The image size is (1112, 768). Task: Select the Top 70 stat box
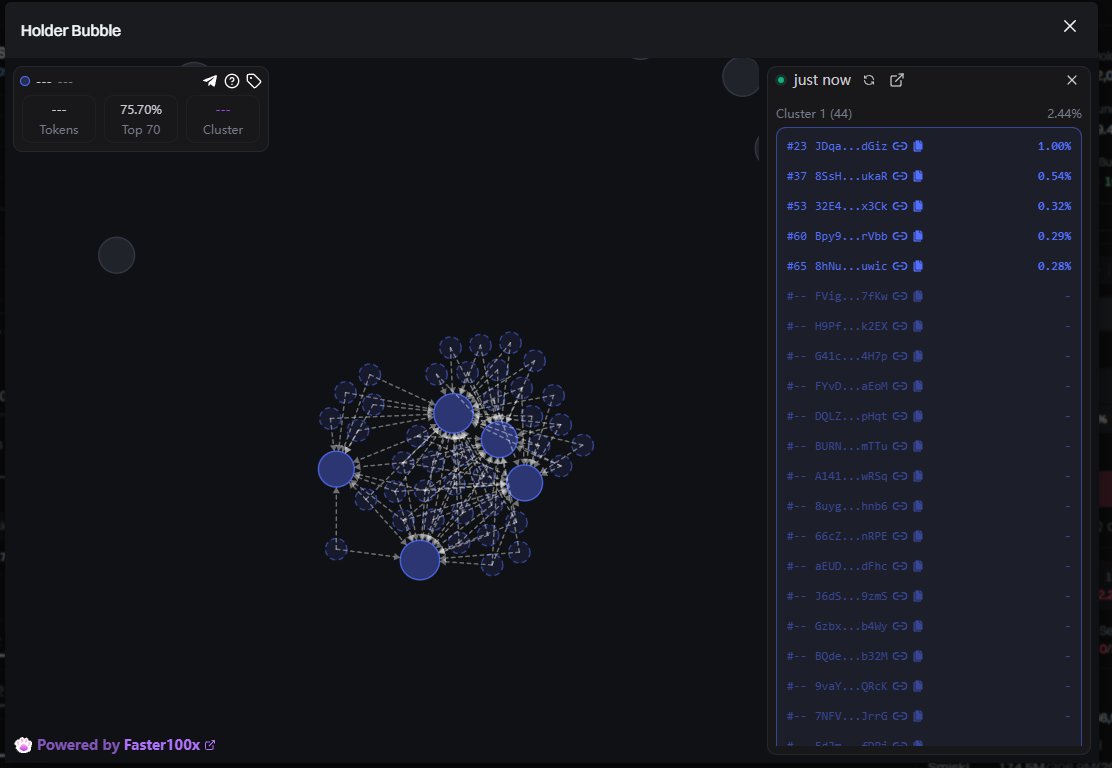(x=140, y=118)
